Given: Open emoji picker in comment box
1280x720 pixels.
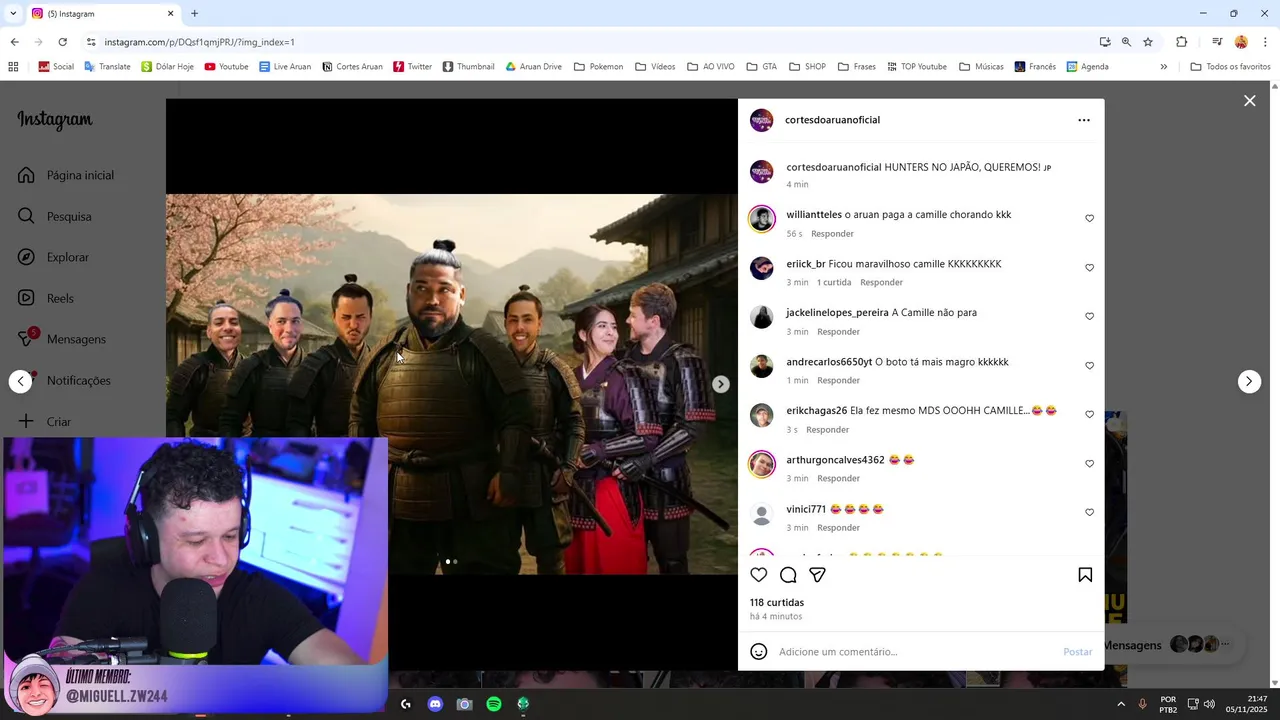Looking at the screenshot, I should coord(759,652).
